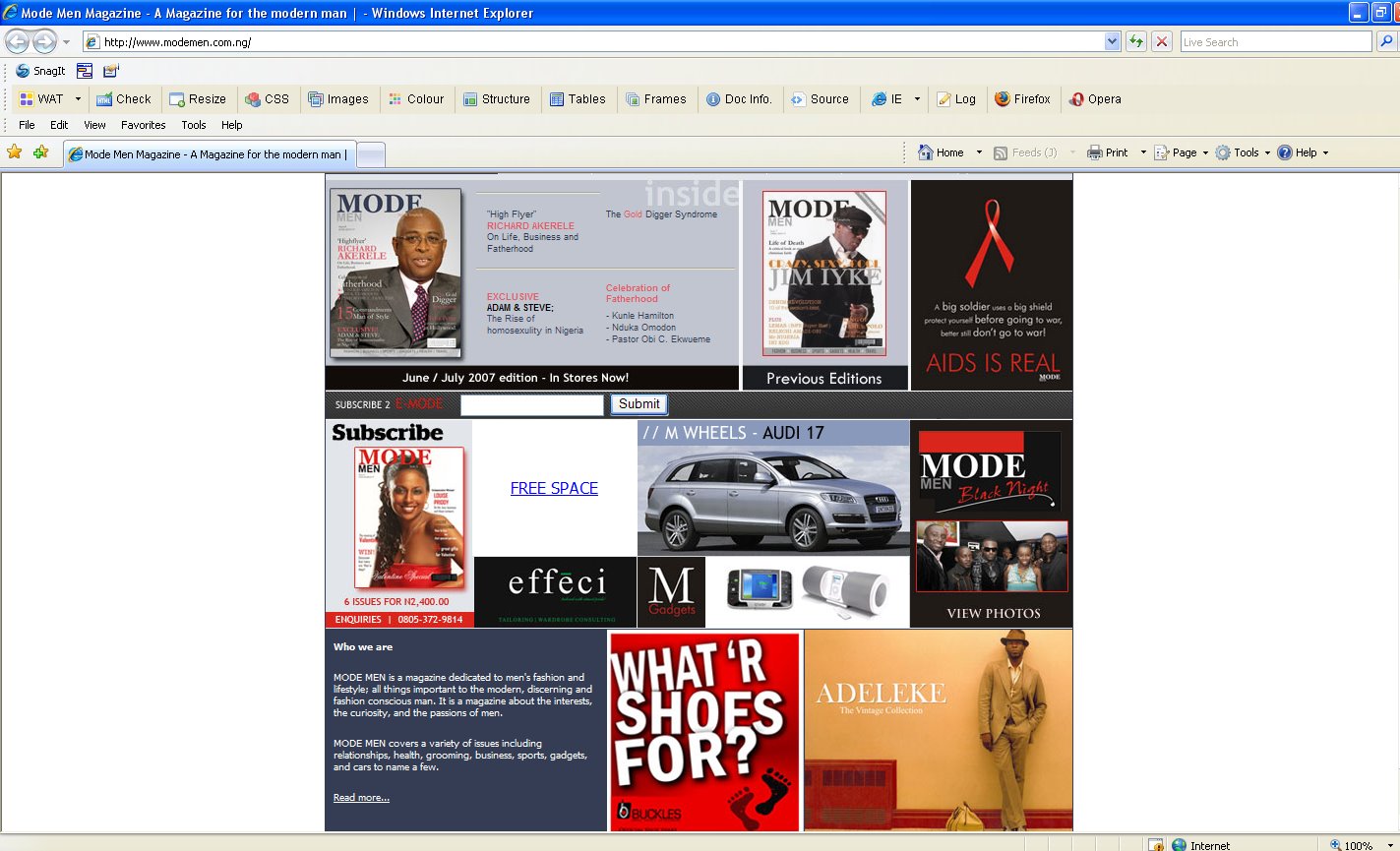Open the SnagIt toolbar button
Viewport: 1400px width, 851px height.
(x=40, y=71)
